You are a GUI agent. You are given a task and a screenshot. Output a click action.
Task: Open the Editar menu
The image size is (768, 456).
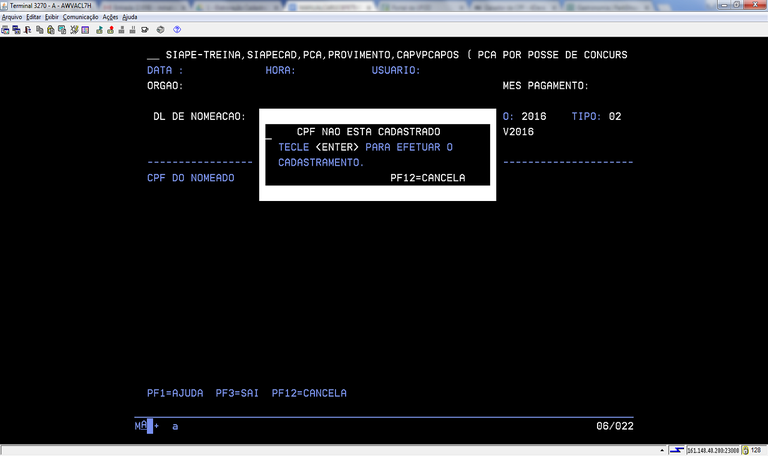pos(34,17)
